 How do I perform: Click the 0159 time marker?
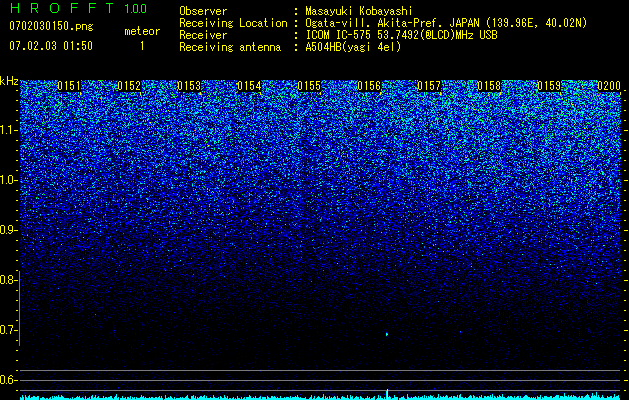pyautogui.click(x=549, y=86)
